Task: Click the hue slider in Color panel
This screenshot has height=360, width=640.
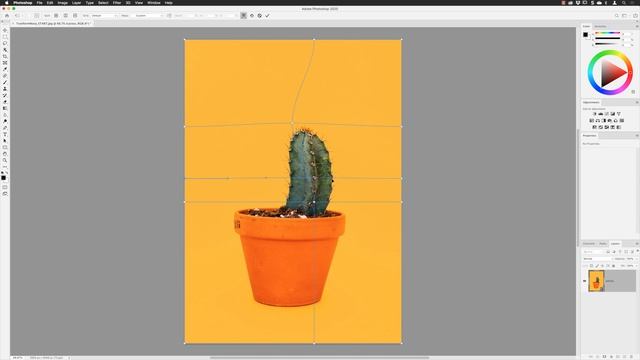Action: tap(607, 33)
